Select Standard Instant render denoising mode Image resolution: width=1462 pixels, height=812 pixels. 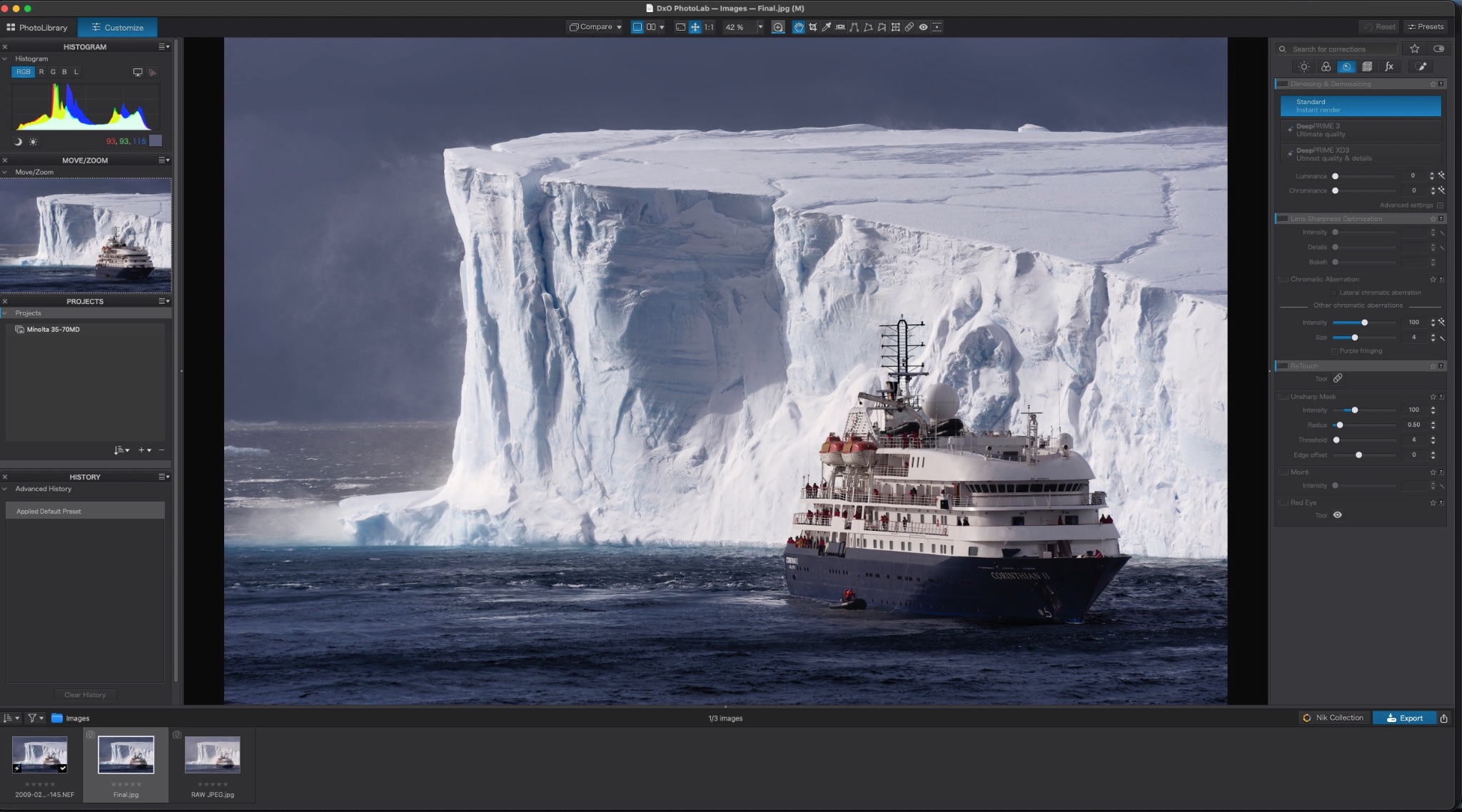[x=1360, y=106]
